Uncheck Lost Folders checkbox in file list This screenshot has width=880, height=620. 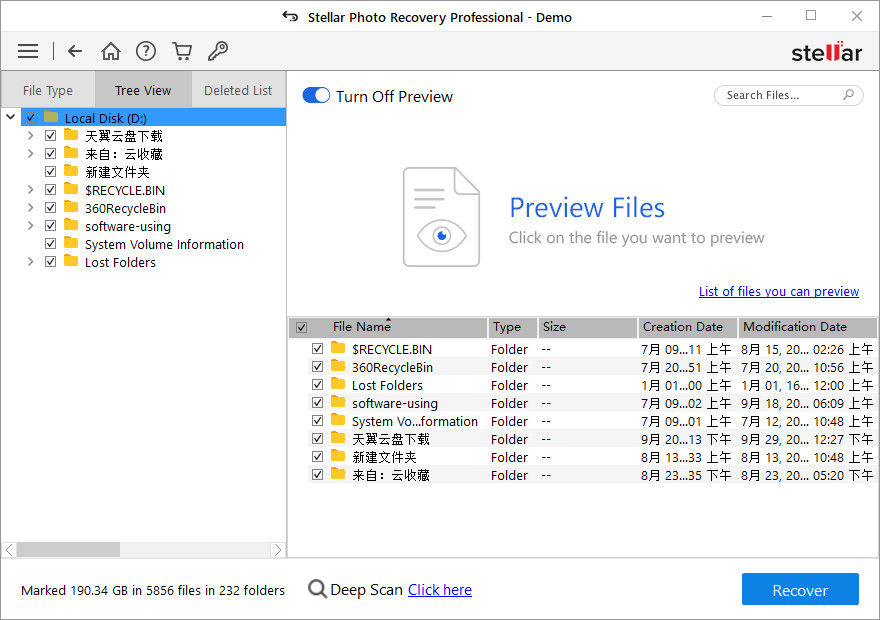[317, 385]
